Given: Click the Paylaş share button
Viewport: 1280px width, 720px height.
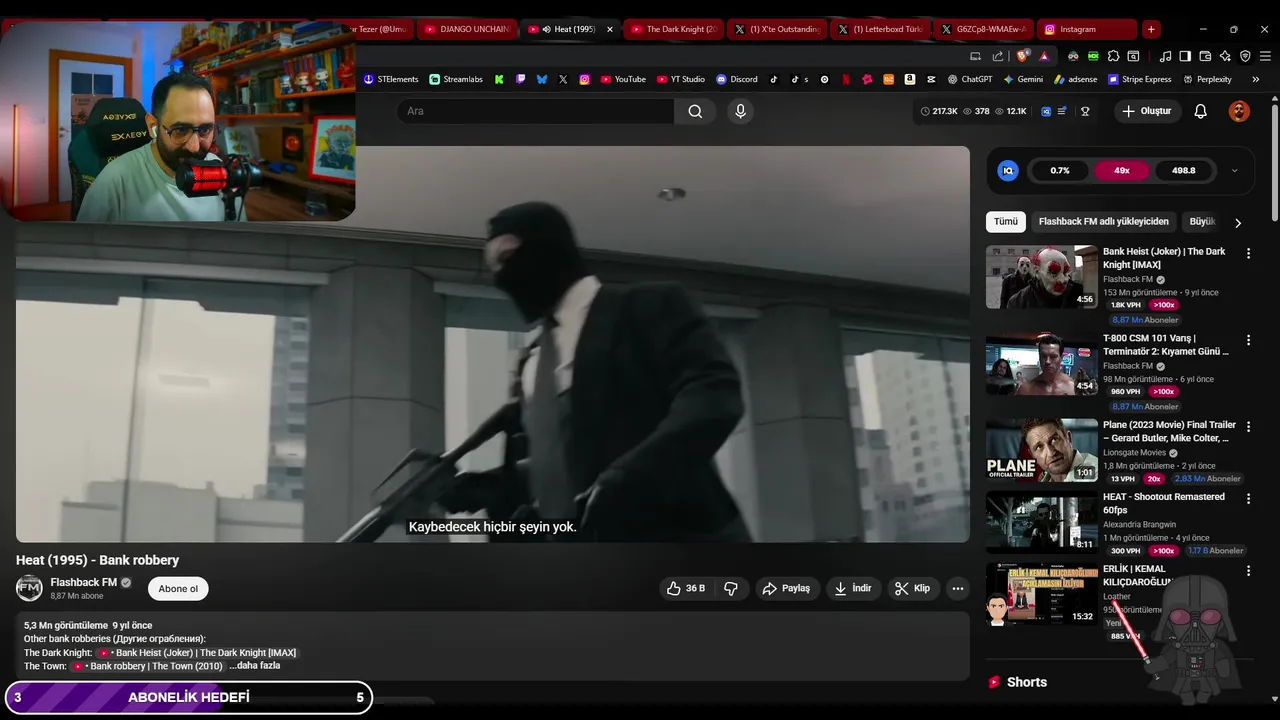Looking at the screenshot, I should [x=785, y=588].
